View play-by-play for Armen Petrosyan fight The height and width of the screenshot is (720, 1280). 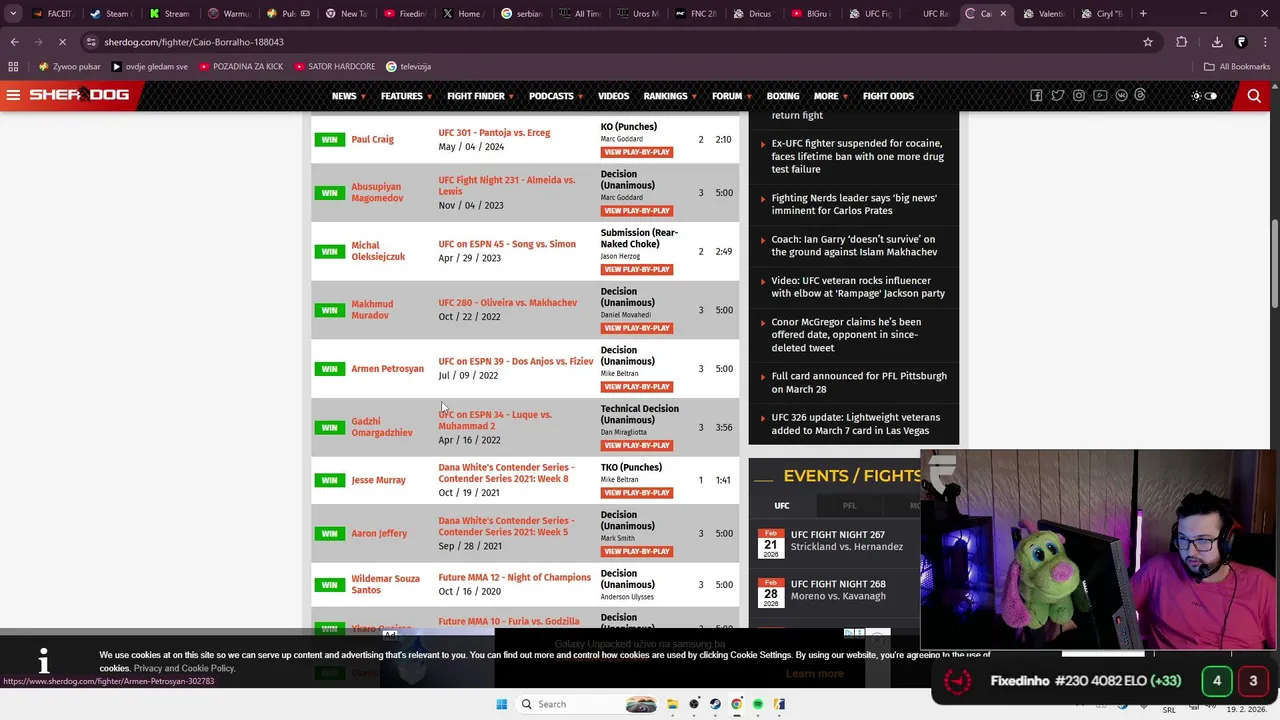[637, 387]
